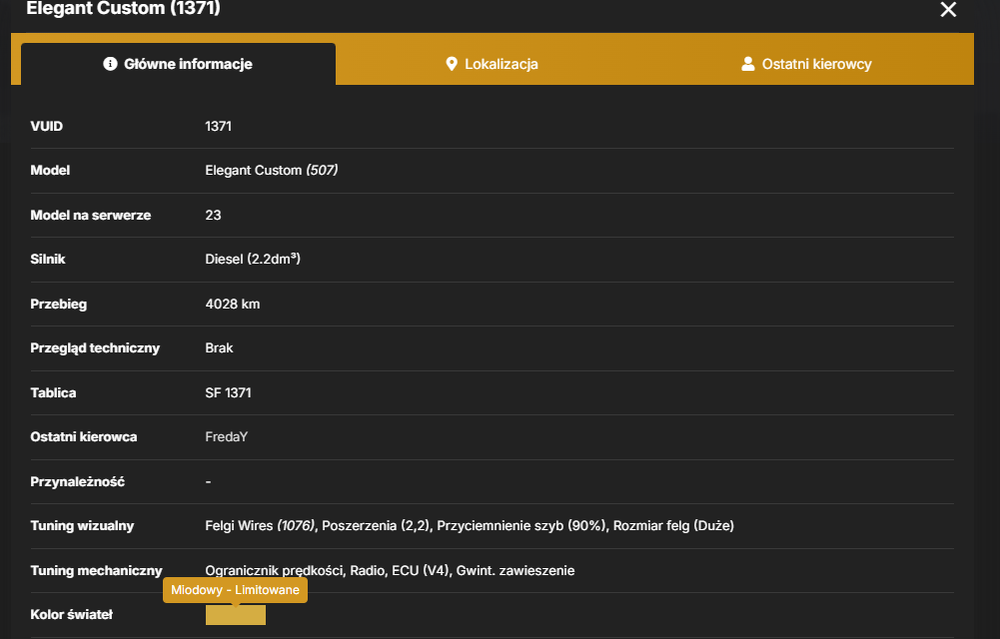Click the dialog title Elegant Custom (1371)
This screenshot has width=1000, height=639.
pos(123,8)
